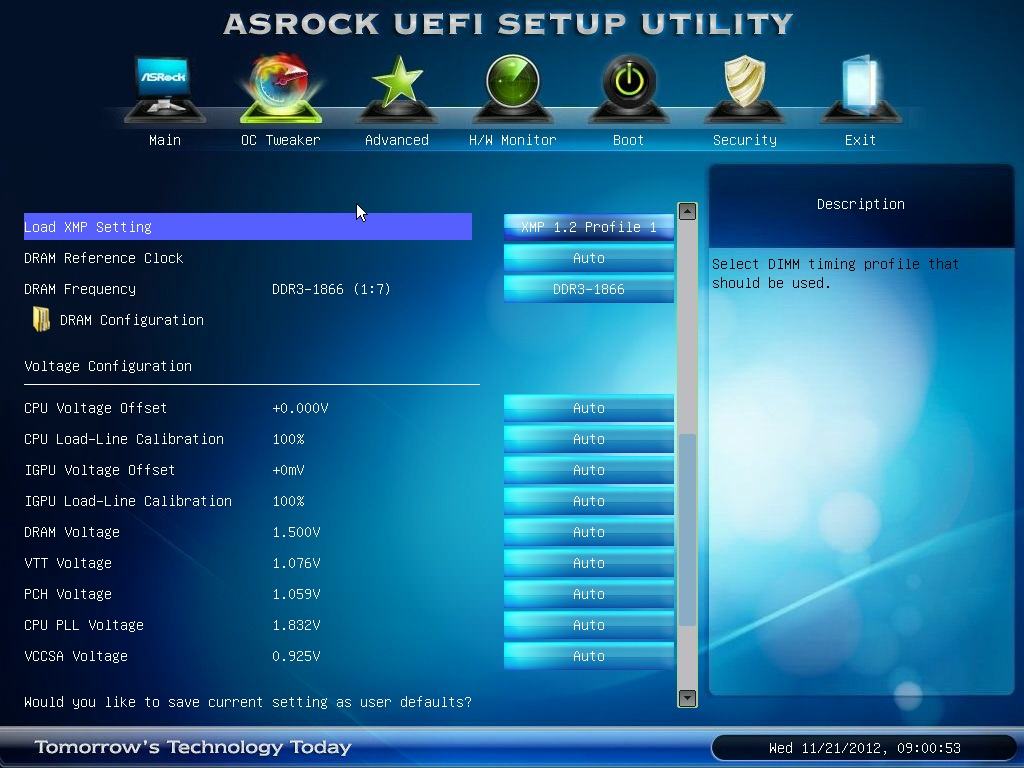Open the Main monitor icon

165,89
